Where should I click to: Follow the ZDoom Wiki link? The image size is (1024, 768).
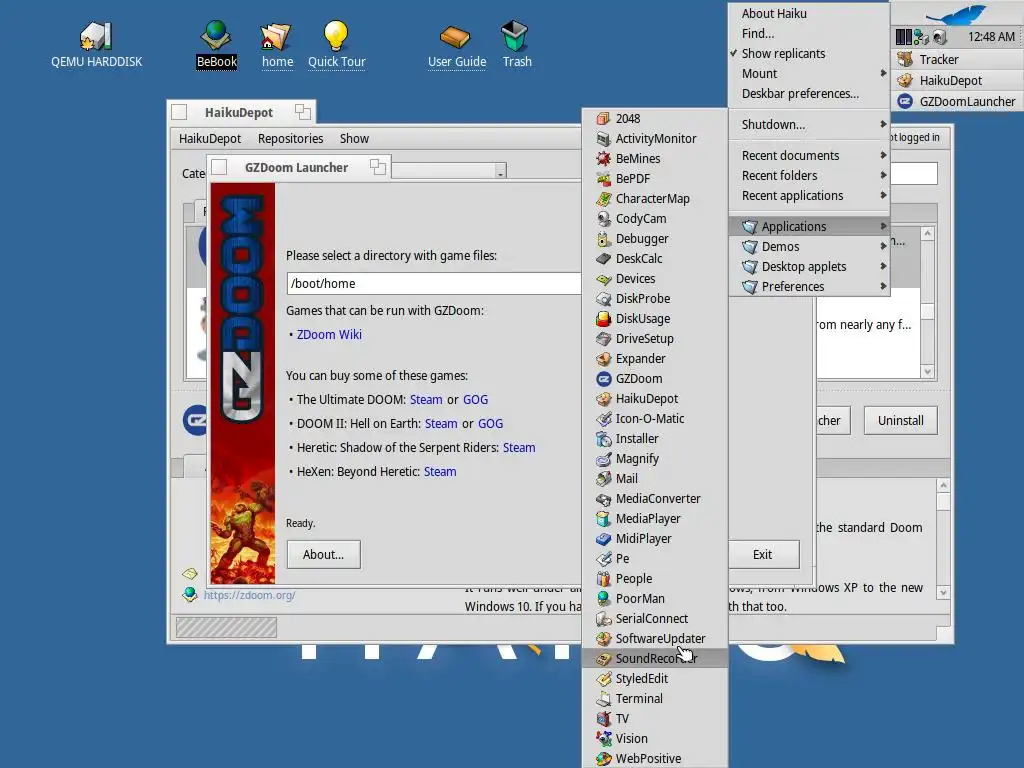pyautogui.click(x=329, y=334)
